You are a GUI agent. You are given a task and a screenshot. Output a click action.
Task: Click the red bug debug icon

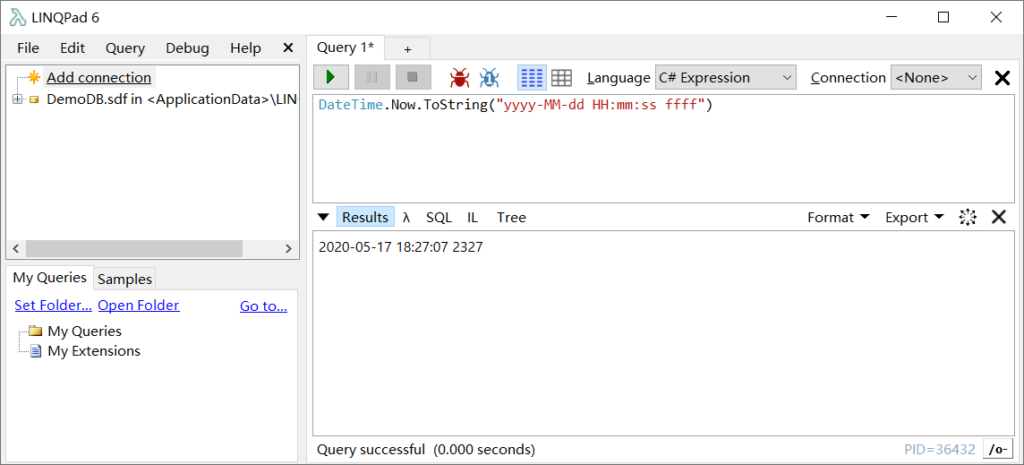[460, 78]
